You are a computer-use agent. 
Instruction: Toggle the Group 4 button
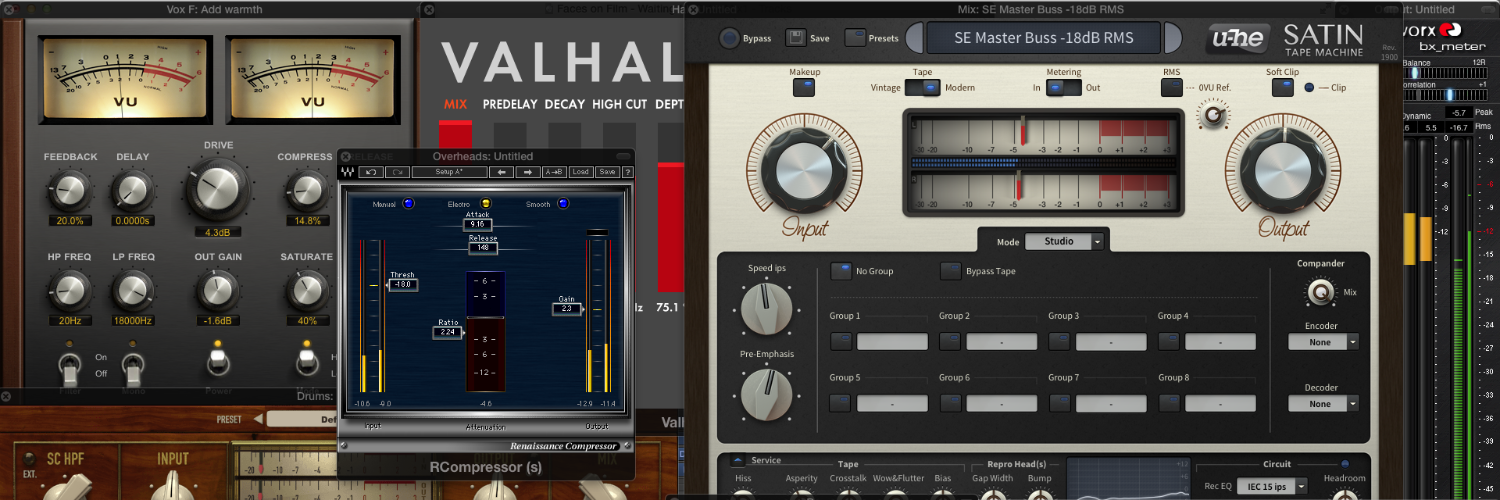click(1169, 342)
